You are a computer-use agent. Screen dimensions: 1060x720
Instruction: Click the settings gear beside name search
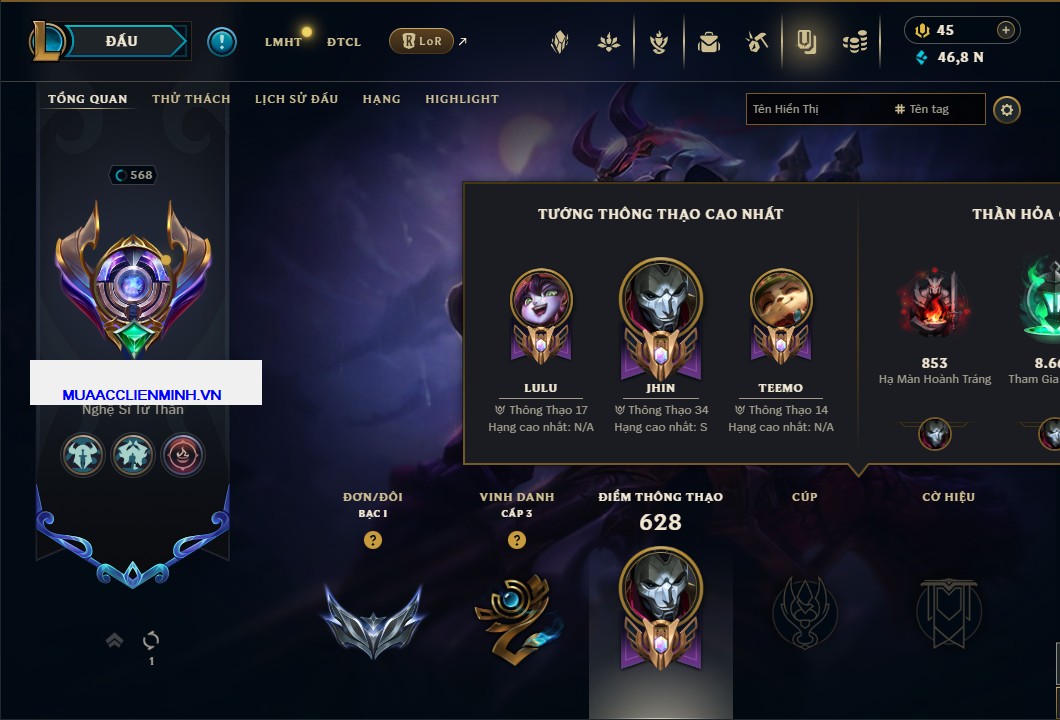click(1007, 110)
